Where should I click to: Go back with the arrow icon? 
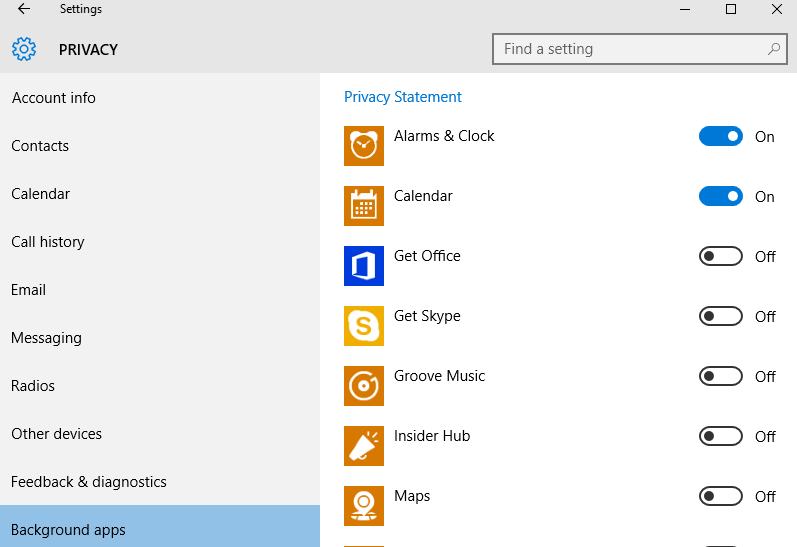click(x=24, y=9)
